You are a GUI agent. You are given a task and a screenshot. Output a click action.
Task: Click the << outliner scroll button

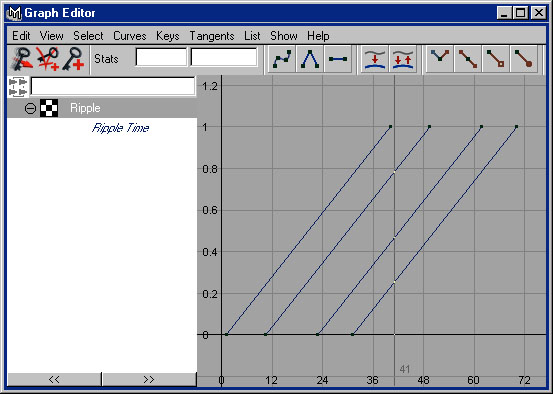(54, 379)
